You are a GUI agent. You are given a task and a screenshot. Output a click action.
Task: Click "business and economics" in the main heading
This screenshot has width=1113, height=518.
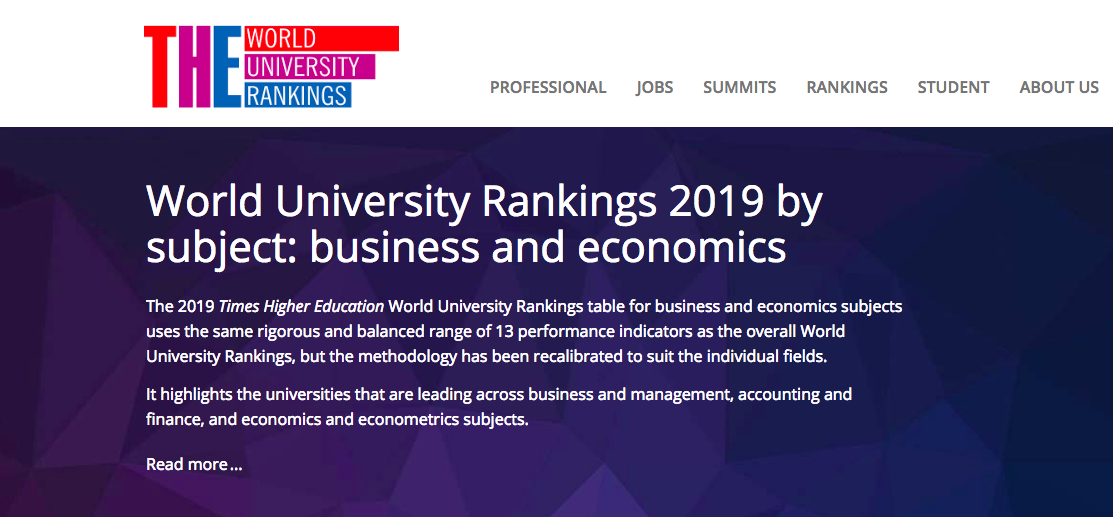(548, 247)
